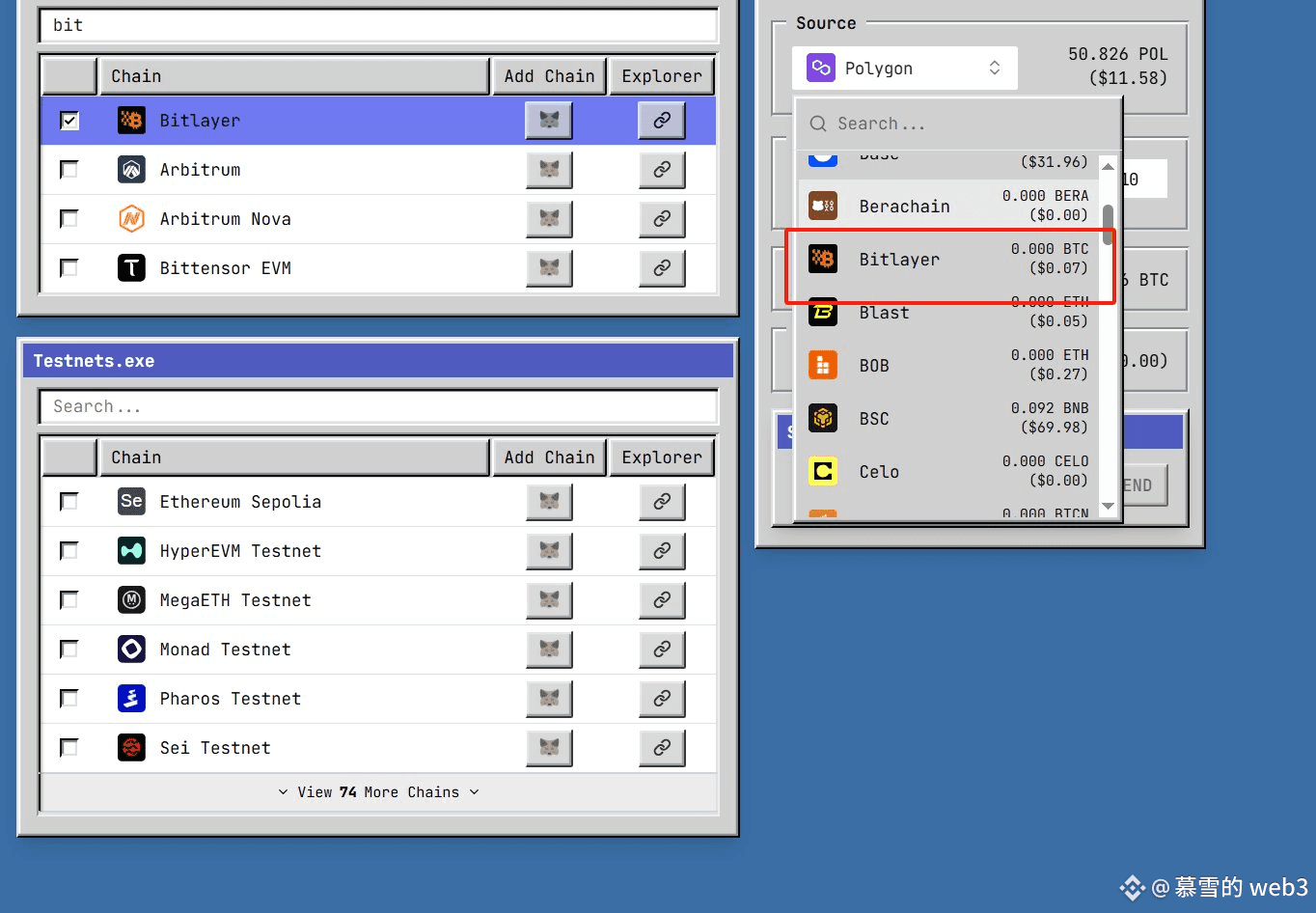Uncheck the Bitlayer checkbox
The image size is (1316, 913).
tap(69, 121)
